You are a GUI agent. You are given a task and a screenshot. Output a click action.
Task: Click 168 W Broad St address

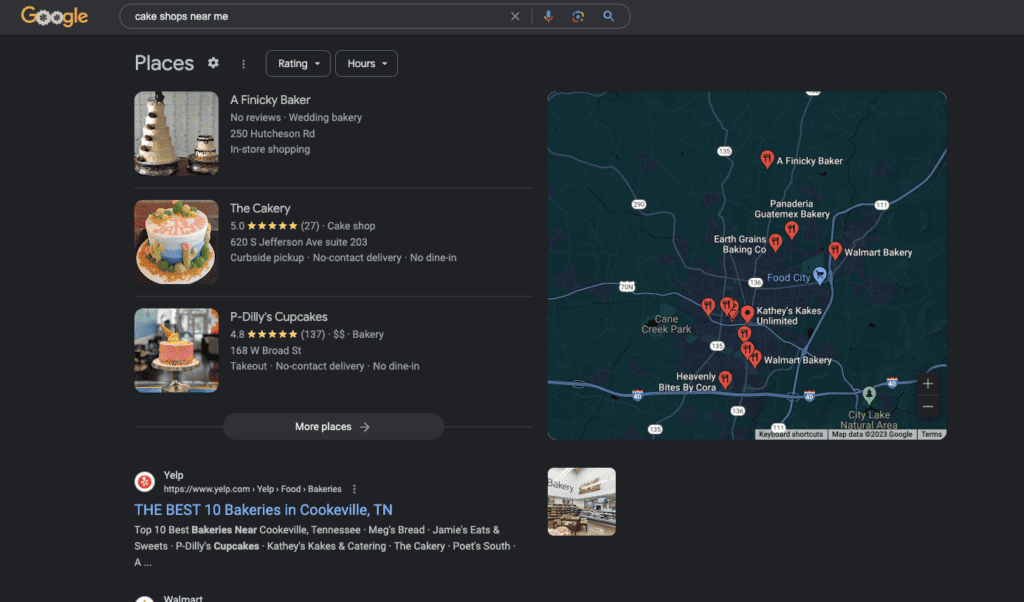click(265, 350)
